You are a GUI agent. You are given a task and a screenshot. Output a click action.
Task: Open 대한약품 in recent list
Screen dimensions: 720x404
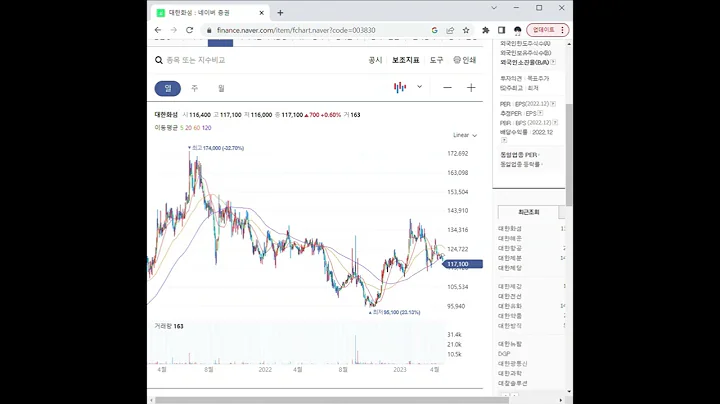[510, 316]
